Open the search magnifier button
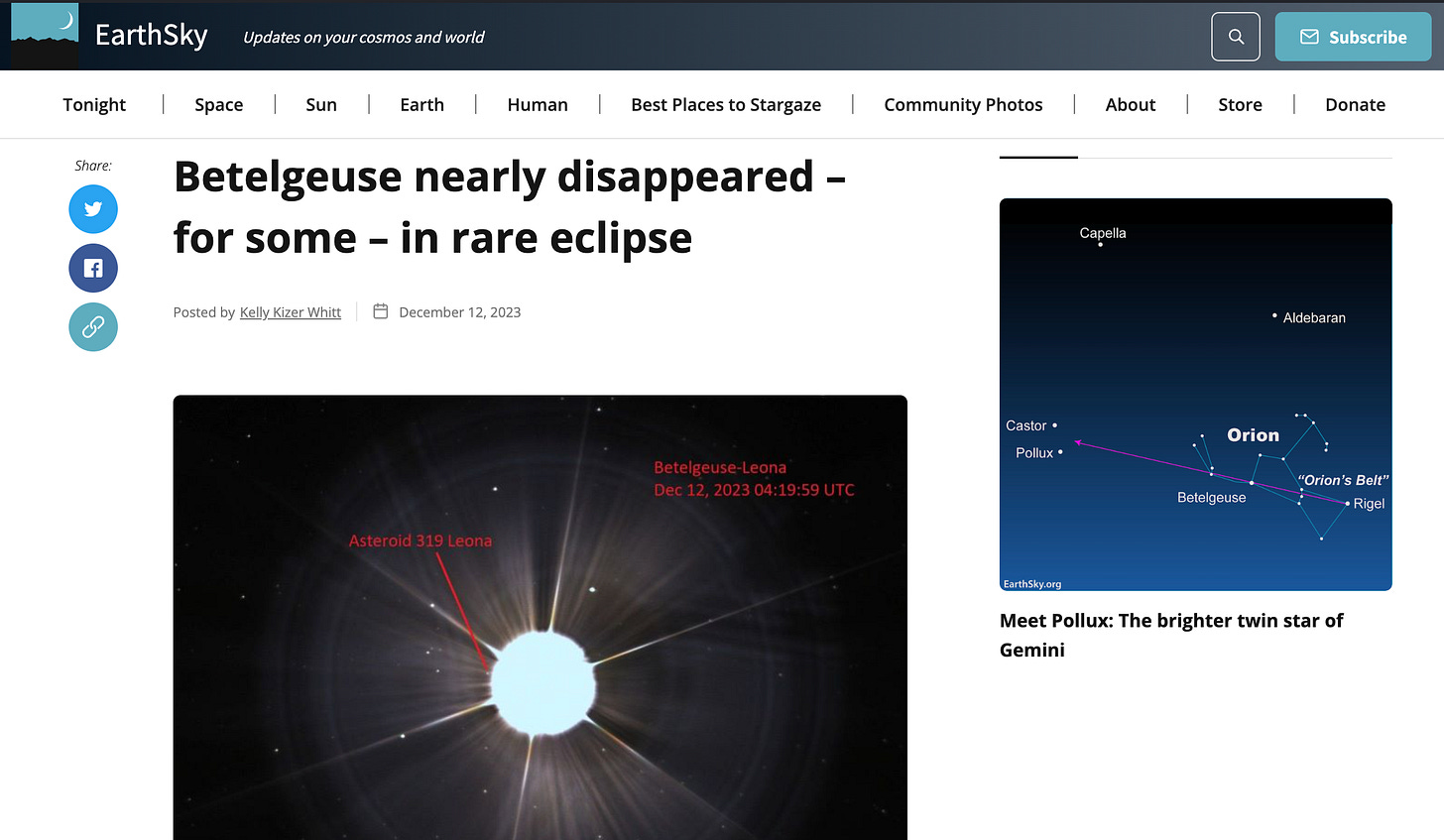Screen dimensions: 1444x840 click(1236, 37)
